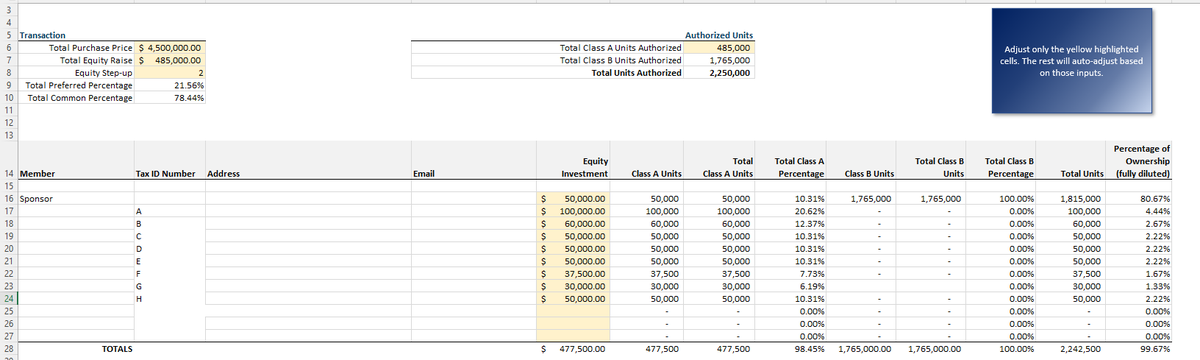Screen dimensions: 1200x360
Task: Click the Total Class A Percentage 20.62%
Action: [x=791, y=211]
